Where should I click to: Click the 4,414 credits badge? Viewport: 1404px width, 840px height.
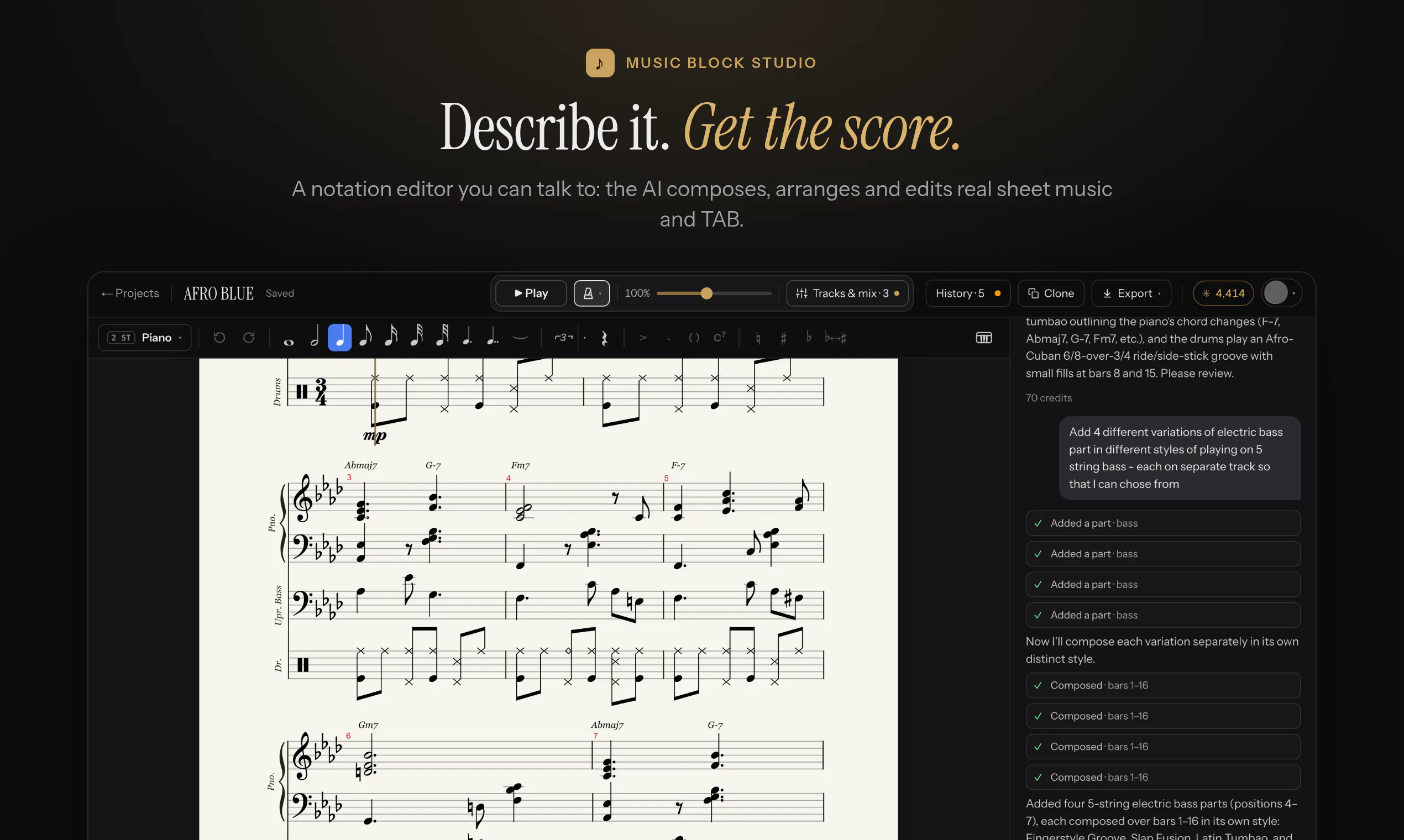(x=1223, y=293)
